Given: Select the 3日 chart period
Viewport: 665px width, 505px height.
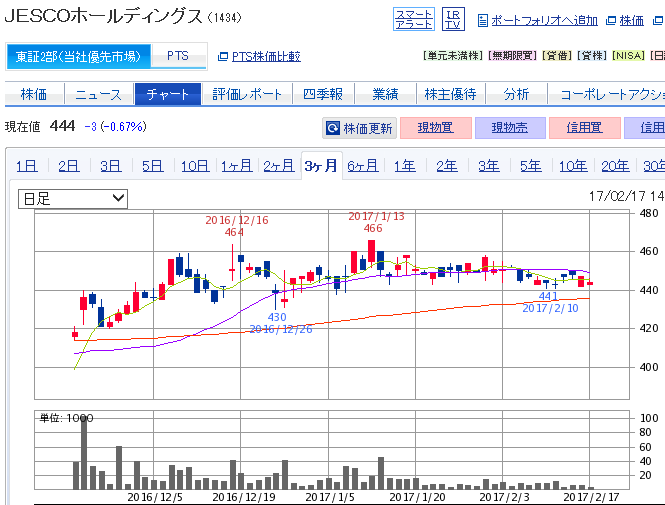Looking at the screenshot, I should tap(111, 166).
